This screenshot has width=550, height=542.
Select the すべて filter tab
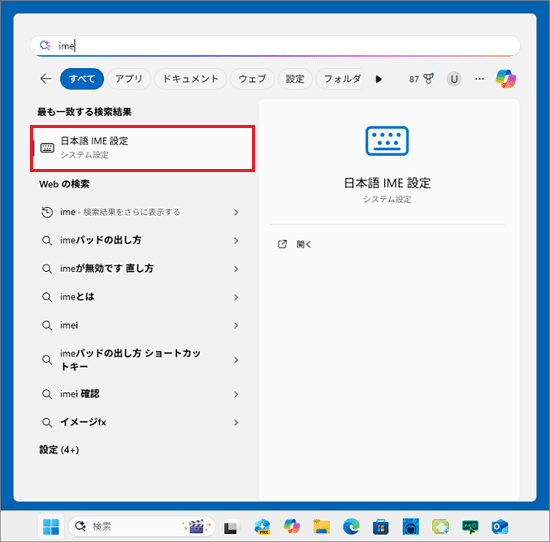click(x=82, y=79)
